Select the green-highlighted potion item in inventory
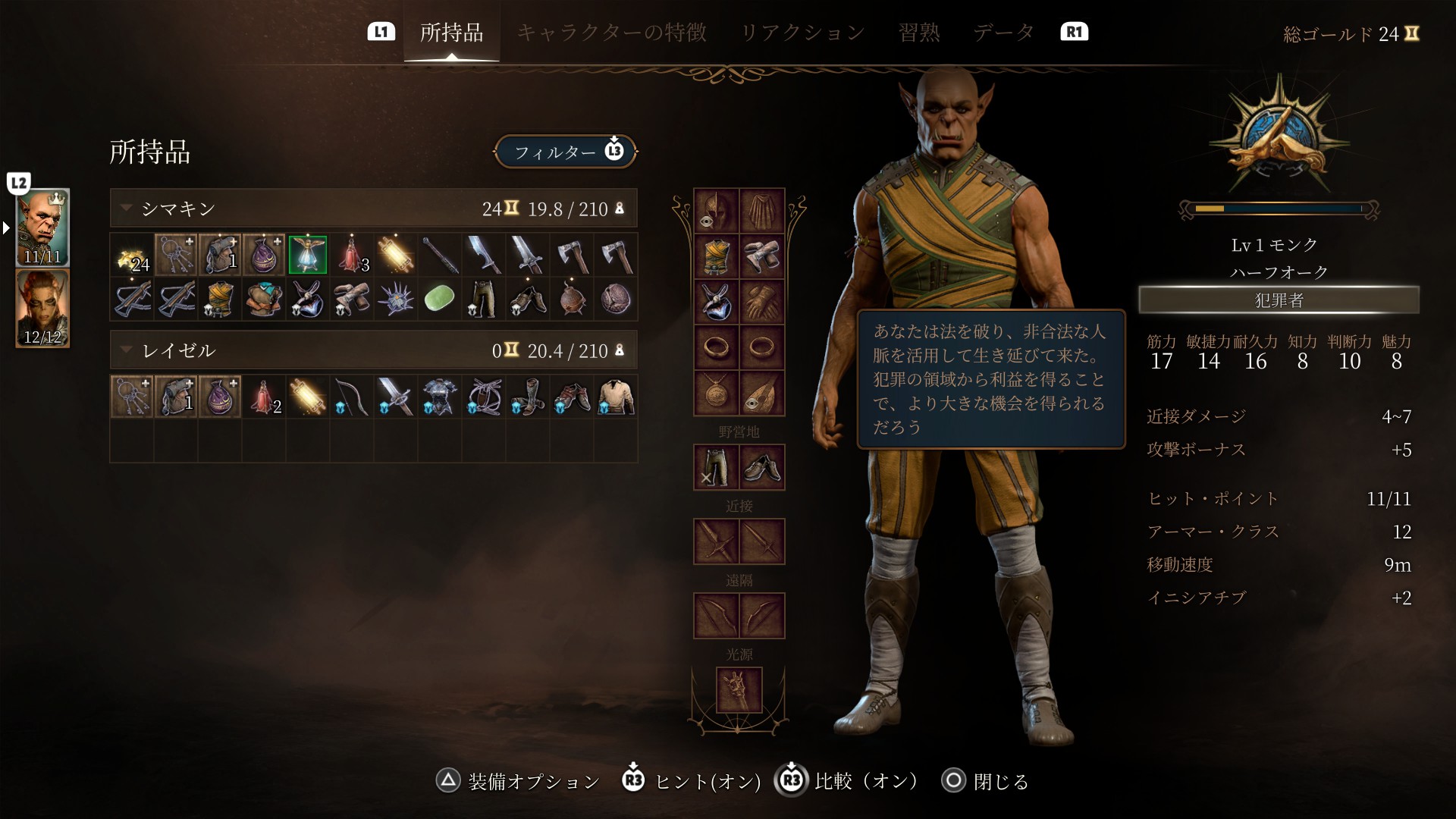Screen dimensions: 1456x819 point(308,255)
